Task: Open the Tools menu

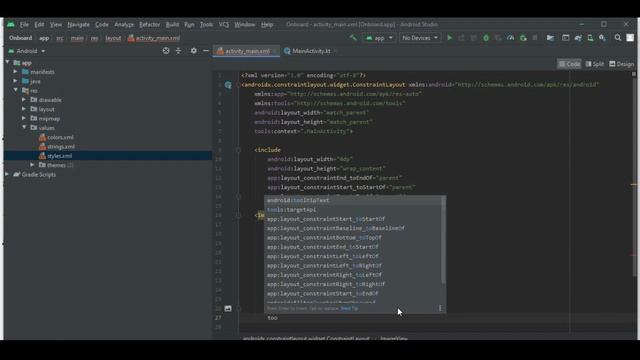Action: pyautogui.click(x=206, y=24)
